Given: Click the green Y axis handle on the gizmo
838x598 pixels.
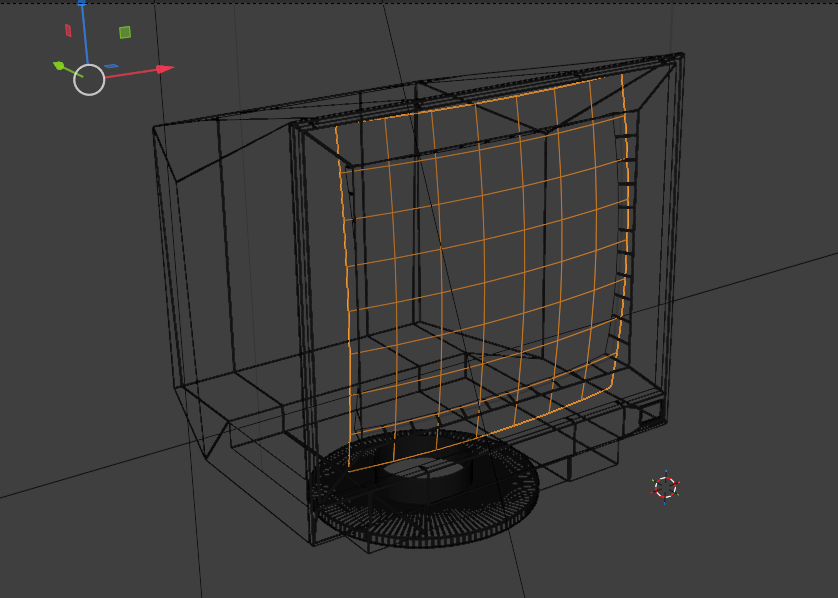Looking at the screenshot, I should point(59,66).
